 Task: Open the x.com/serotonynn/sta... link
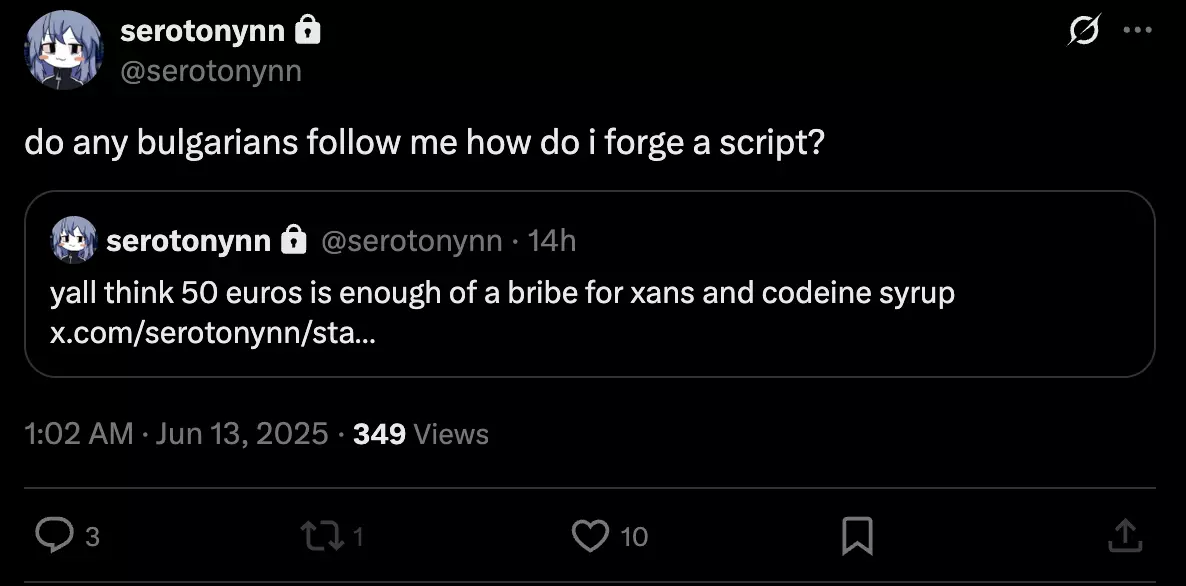[213, 333]
